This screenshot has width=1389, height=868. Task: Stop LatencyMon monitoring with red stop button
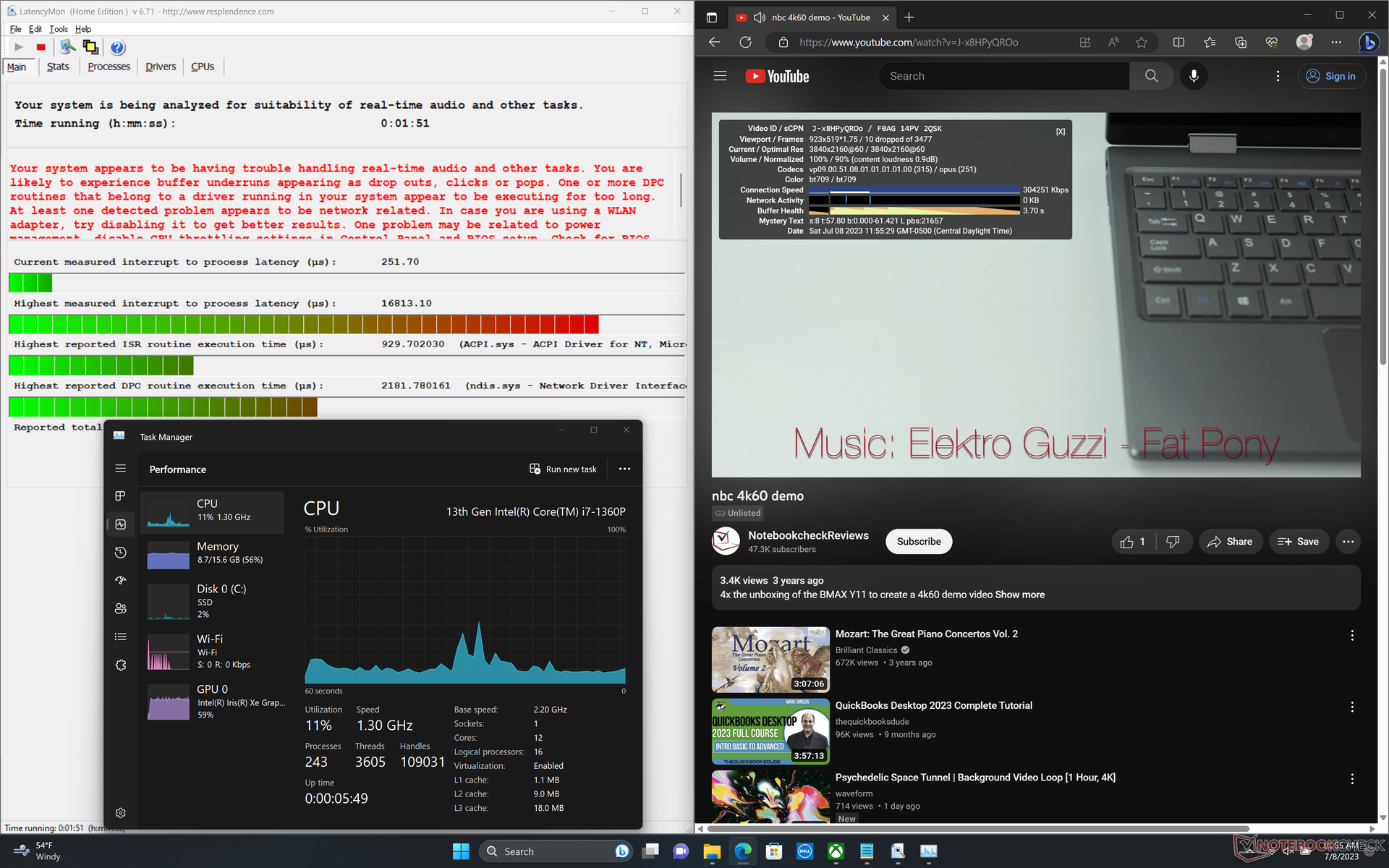41,47
